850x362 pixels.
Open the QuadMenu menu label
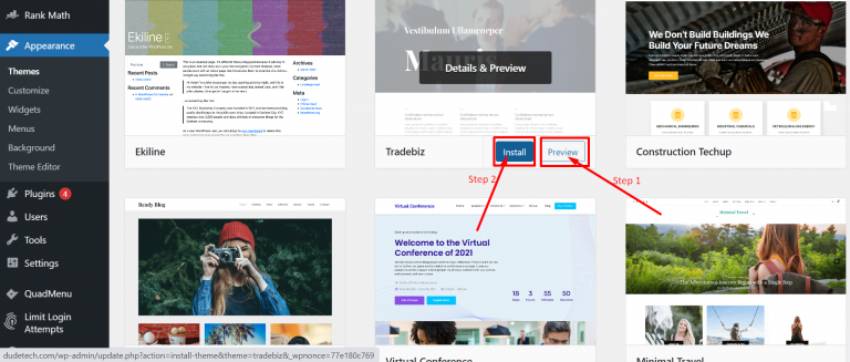pos(48,294)
